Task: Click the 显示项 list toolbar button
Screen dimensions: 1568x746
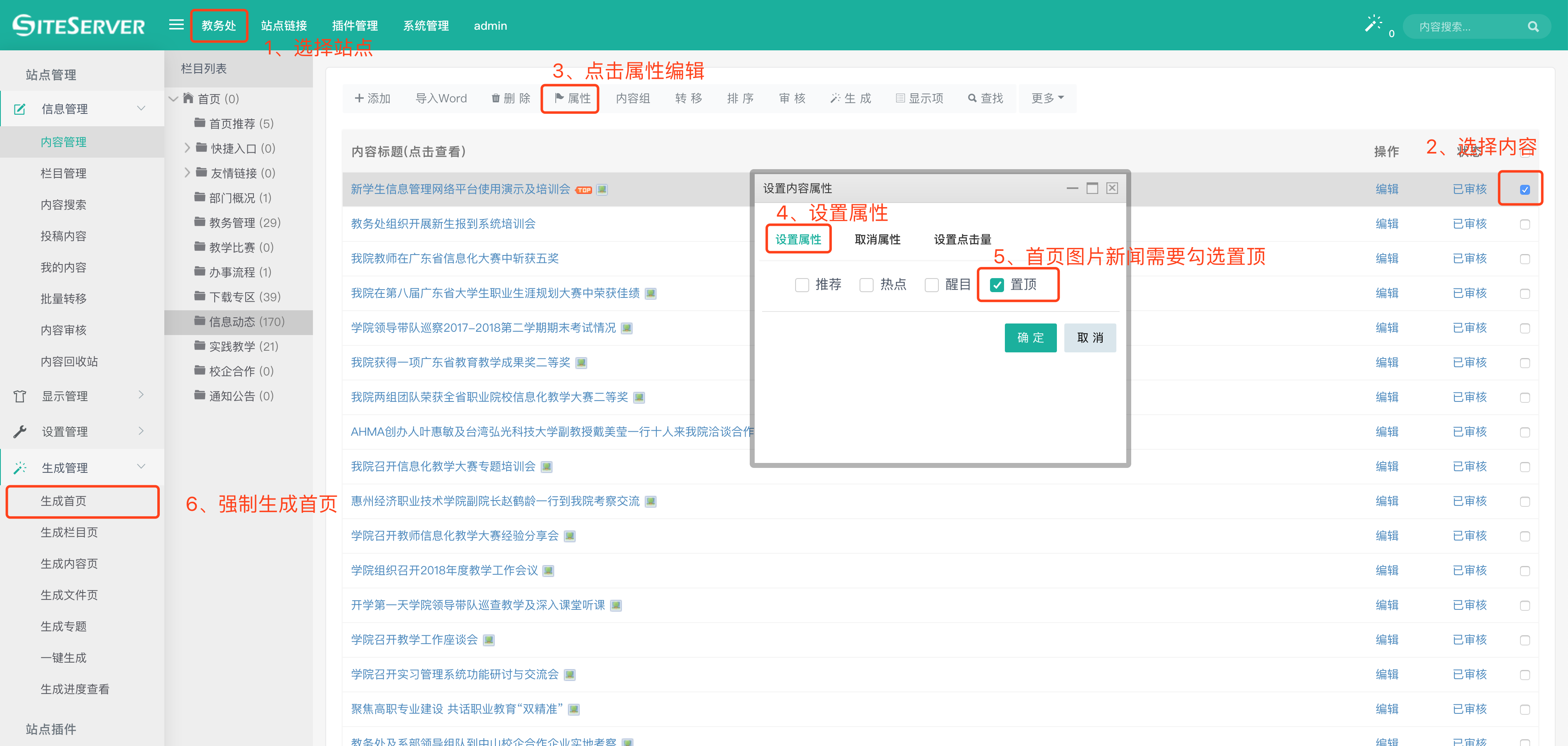Action: coord(919,99)
